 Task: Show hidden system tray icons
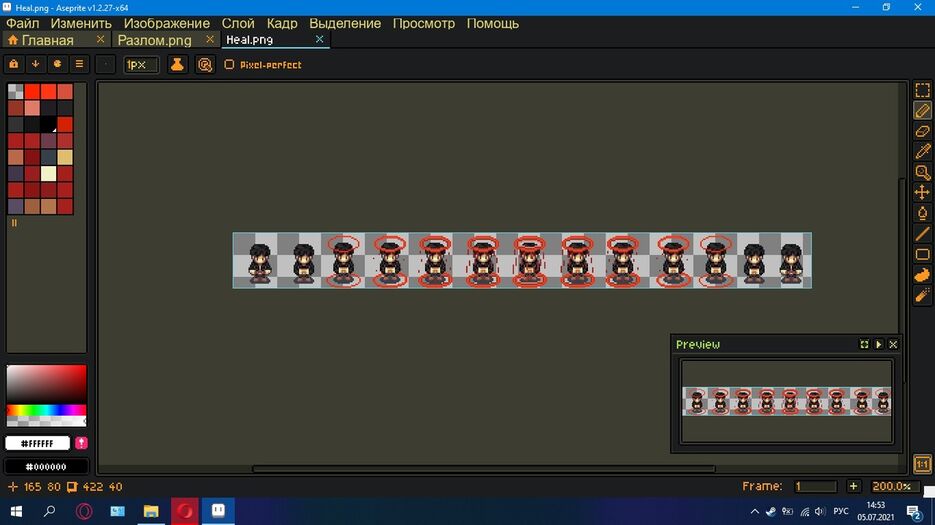tap(754, 511)
